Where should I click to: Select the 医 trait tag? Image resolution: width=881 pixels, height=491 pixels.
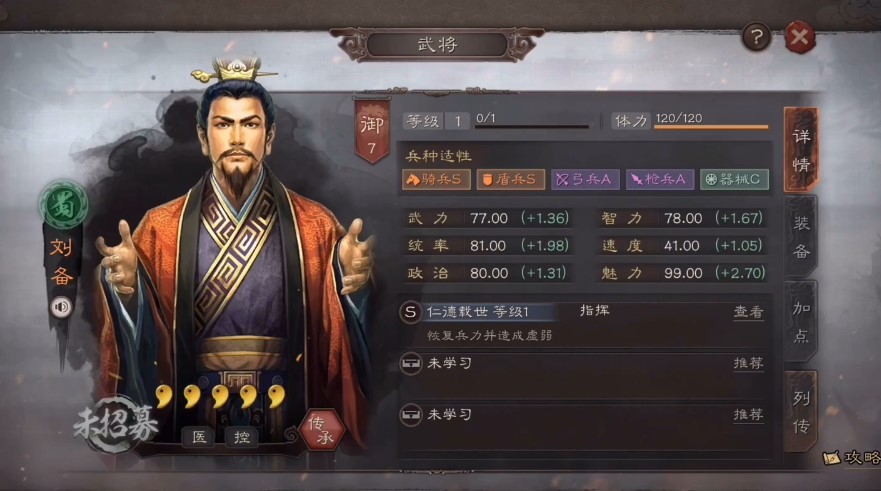(199, 437)
